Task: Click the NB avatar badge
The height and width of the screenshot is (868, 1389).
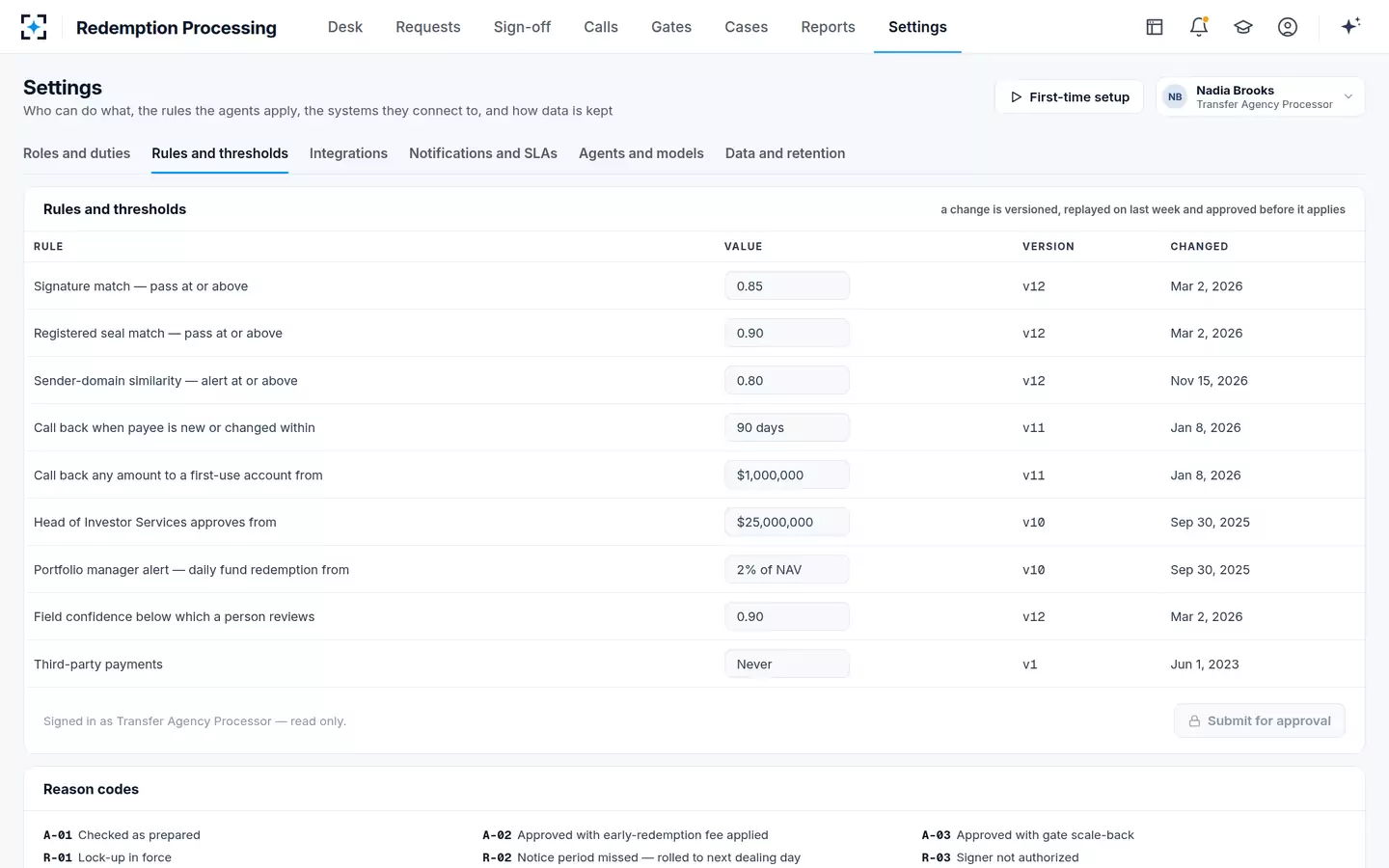Action: [1175, 96]
